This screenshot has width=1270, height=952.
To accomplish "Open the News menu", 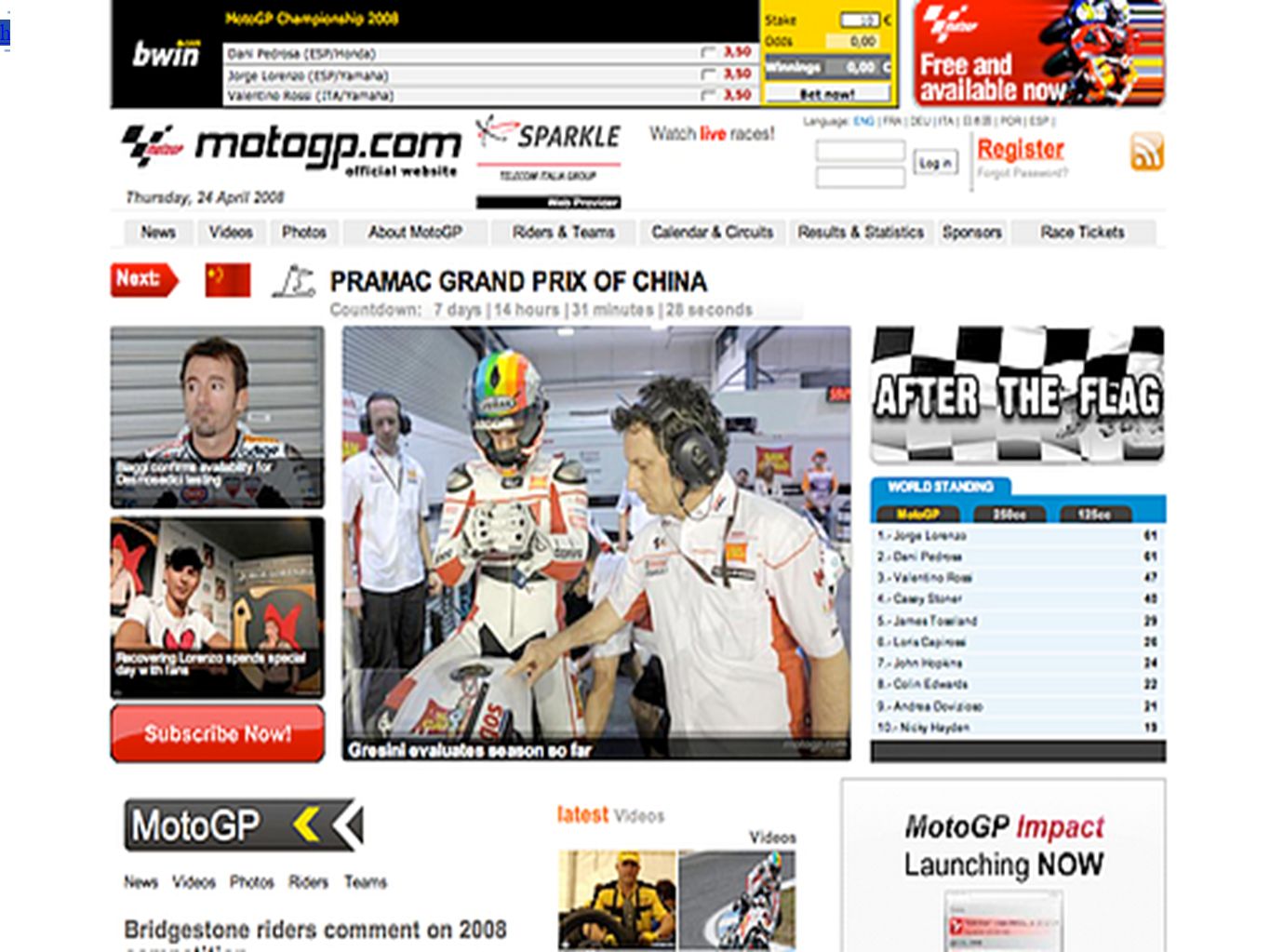I will [158, 232].
